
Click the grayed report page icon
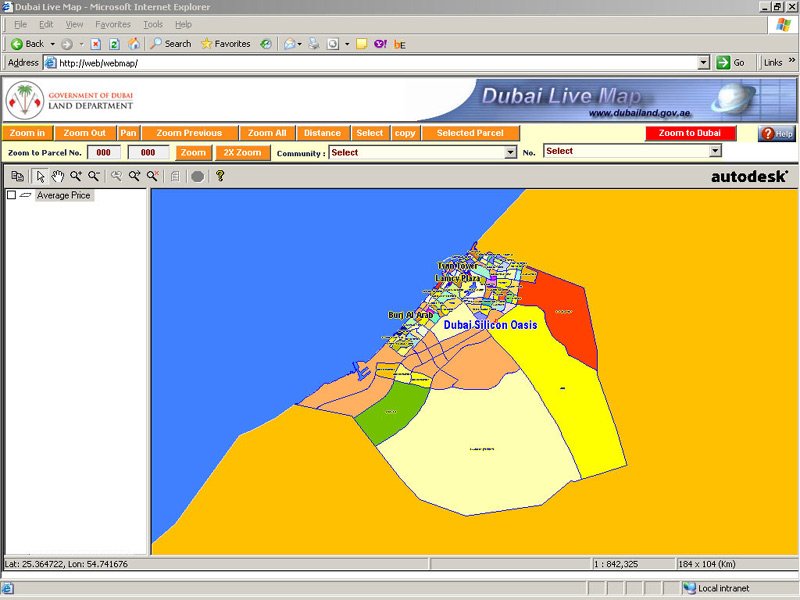pos(175,177)
